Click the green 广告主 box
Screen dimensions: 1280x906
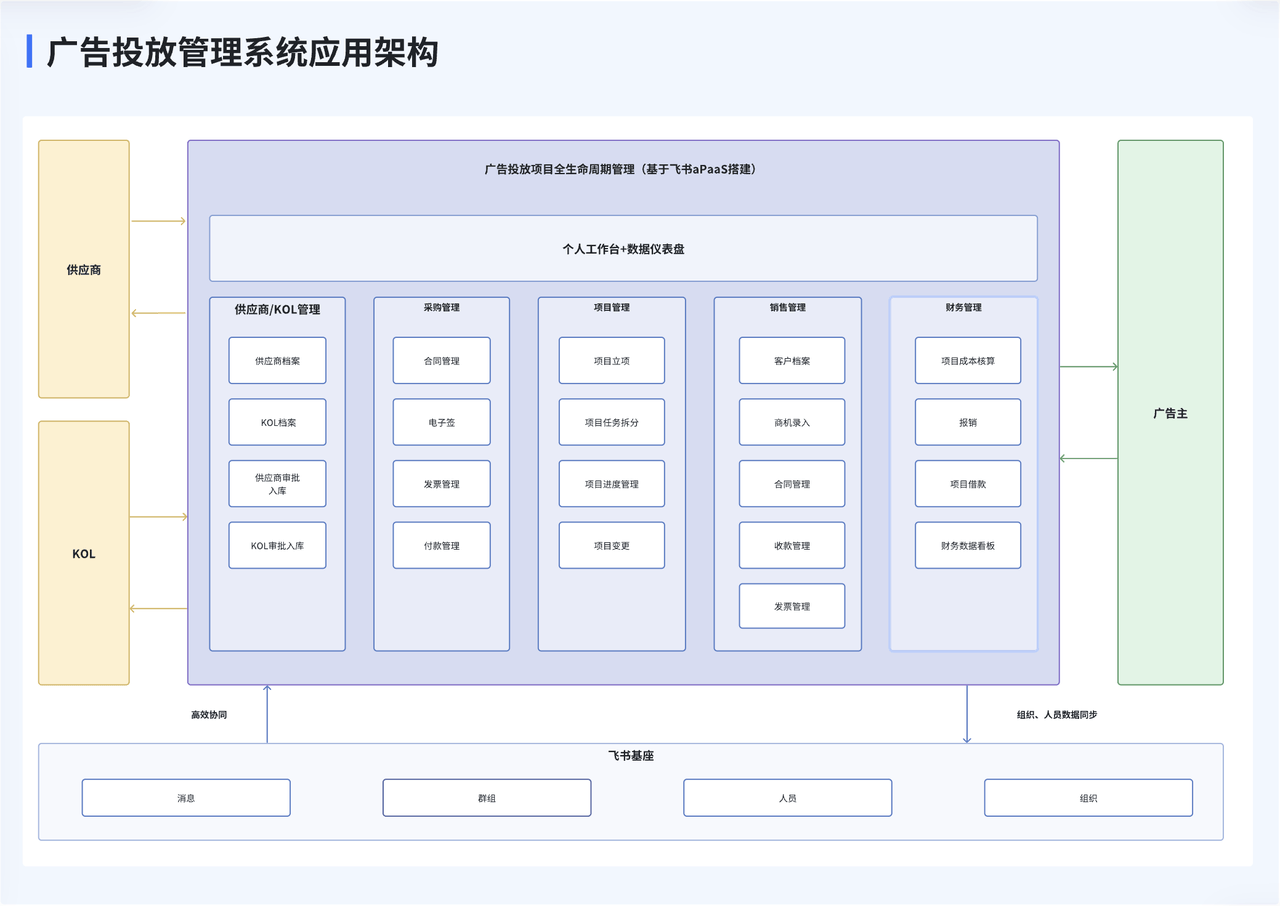[x=1170, y=412]
